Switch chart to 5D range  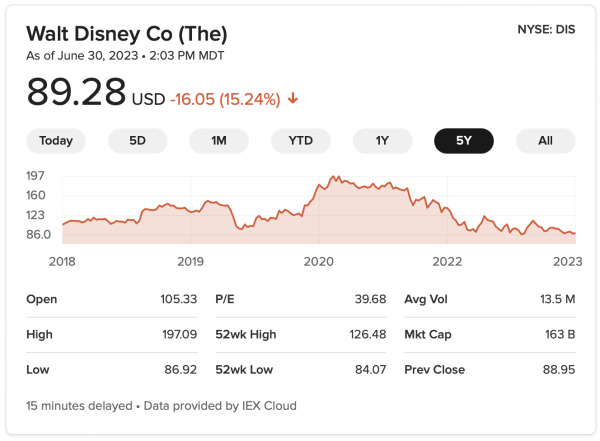(x=137, y=141)
